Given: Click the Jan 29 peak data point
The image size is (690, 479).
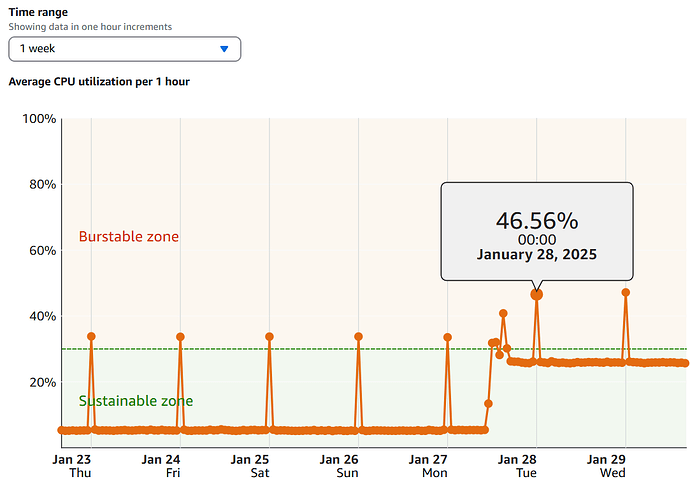Looking at the screenshot, I should tap(625, 293).
